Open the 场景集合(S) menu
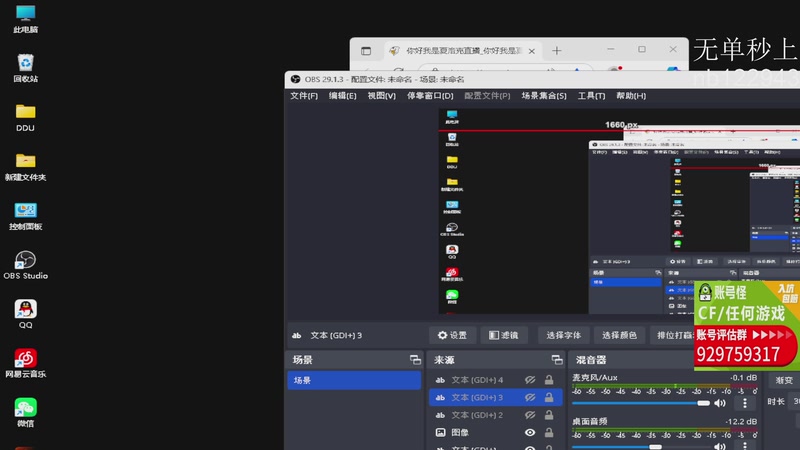This screenshot has width=800, height=450. 544,95
